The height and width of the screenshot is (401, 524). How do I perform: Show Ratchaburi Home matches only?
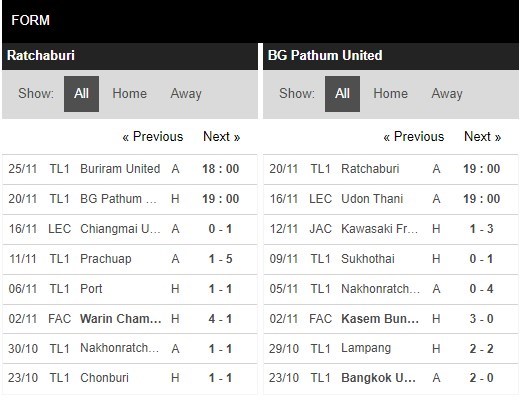(x=129, y=94)
